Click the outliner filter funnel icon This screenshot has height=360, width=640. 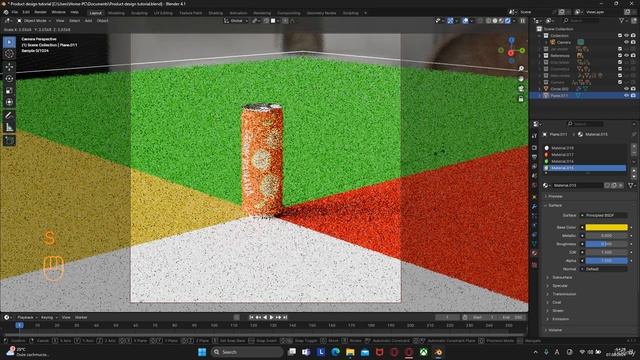click(x=621, y=20)
